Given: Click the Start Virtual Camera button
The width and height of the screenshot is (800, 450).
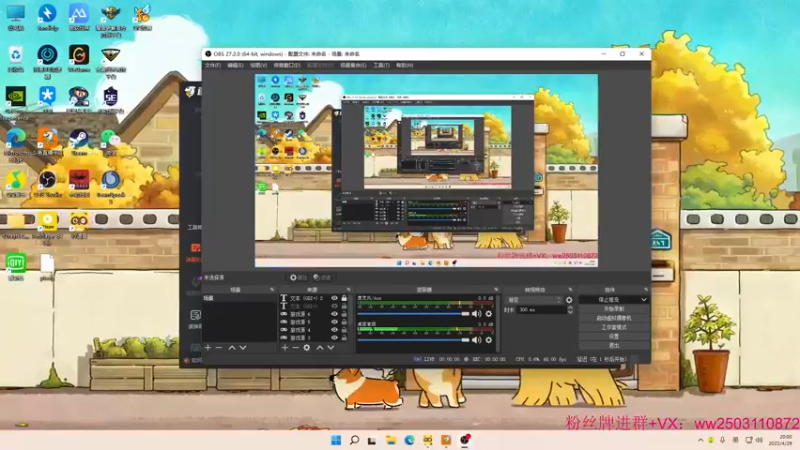Looking at the screenshot, I should pyautogui.click(x=614, y=318).
